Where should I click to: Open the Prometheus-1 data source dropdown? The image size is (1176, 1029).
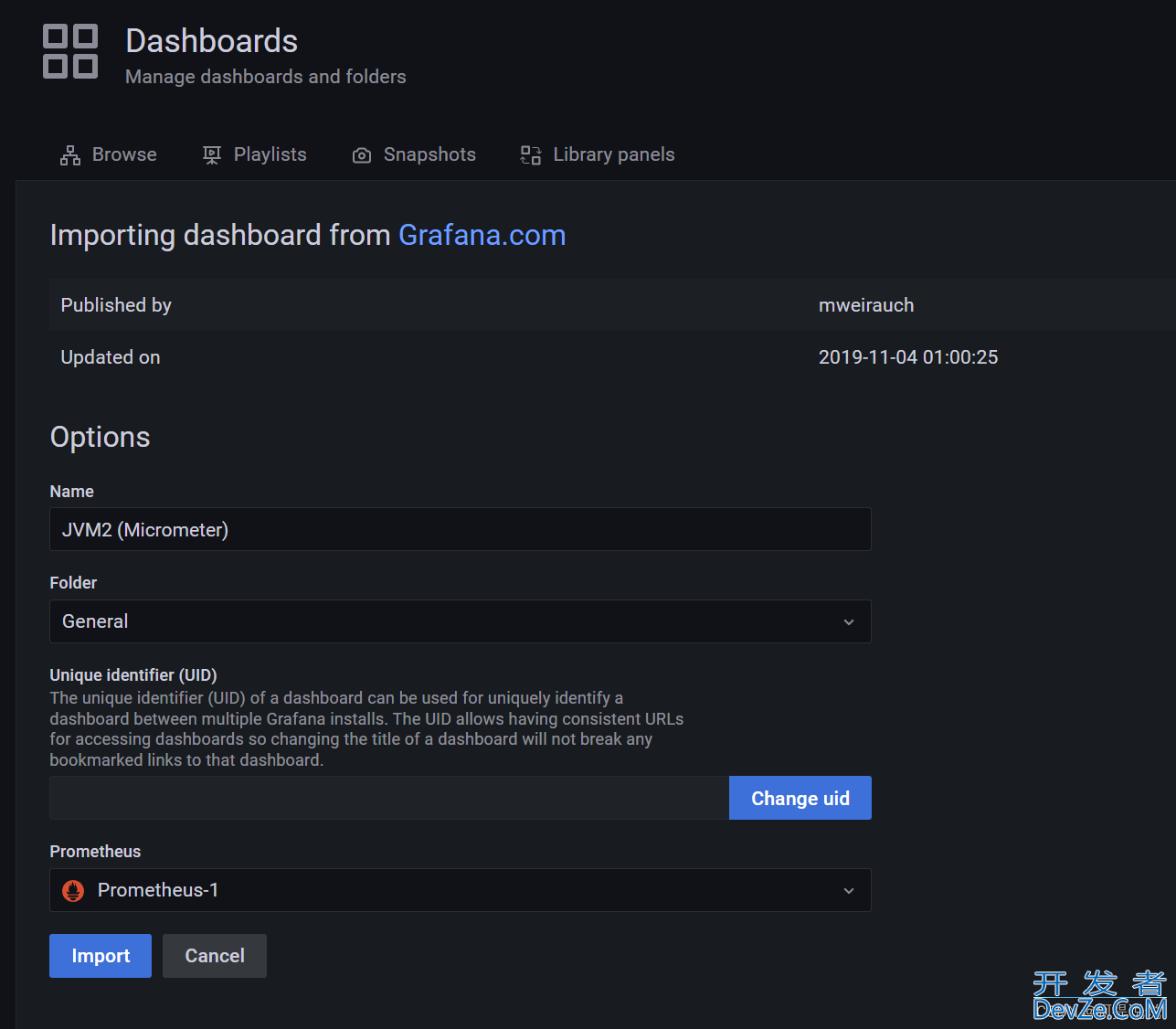pos(461,890)
